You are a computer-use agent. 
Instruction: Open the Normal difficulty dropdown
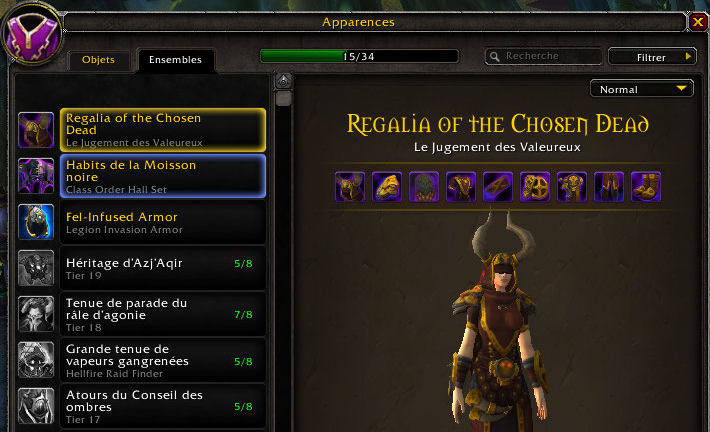(x=642, y=89)
